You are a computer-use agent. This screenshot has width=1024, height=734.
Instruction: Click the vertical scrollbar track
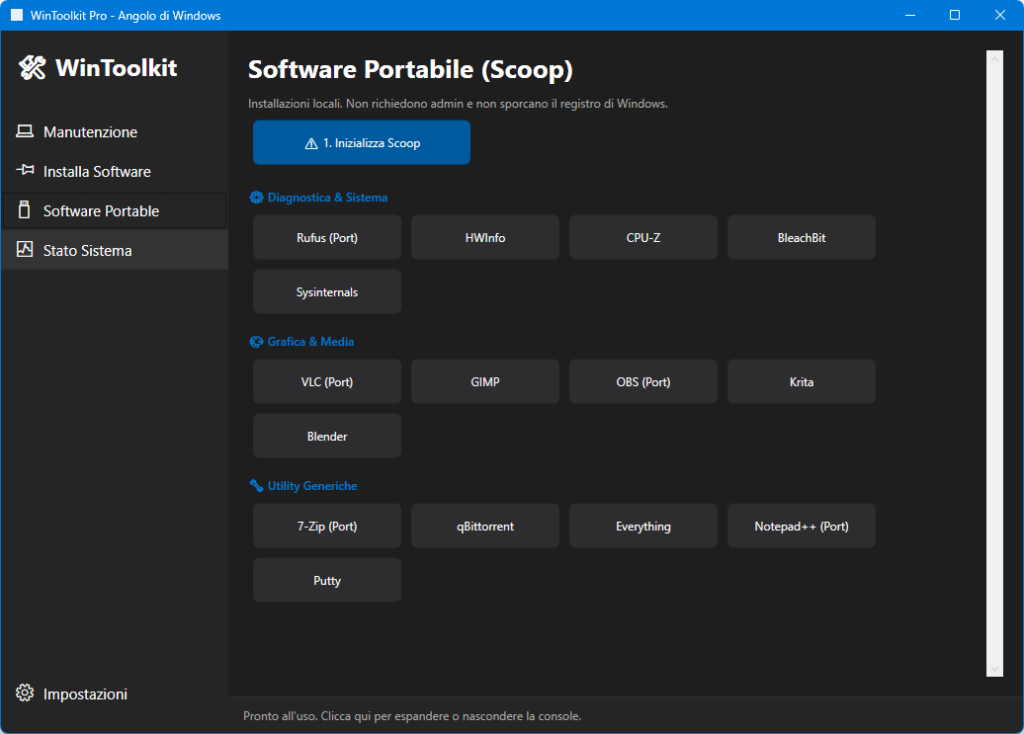pyautogui.click(x=995, y=364)
